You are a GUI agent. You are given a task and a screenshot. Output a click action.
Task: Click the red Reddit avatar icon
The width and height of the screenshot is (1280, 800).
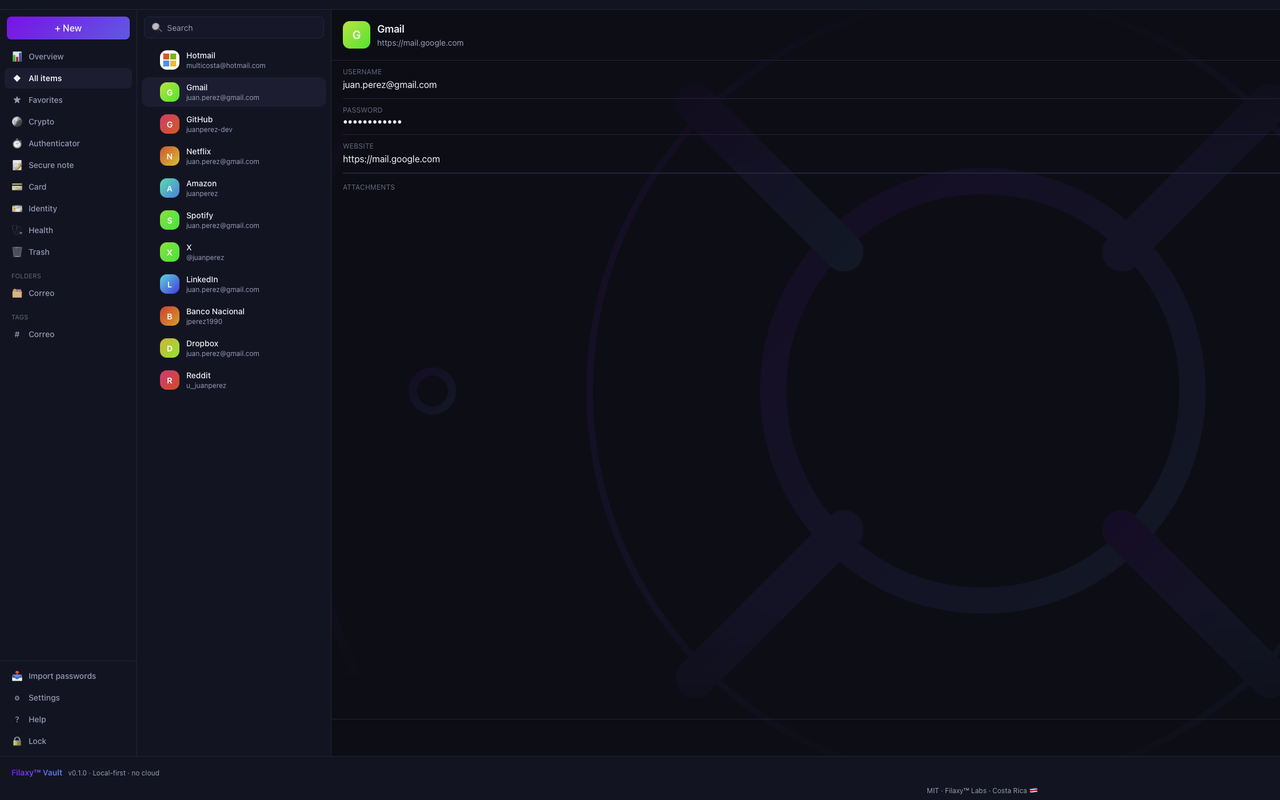tap(170, 380)
